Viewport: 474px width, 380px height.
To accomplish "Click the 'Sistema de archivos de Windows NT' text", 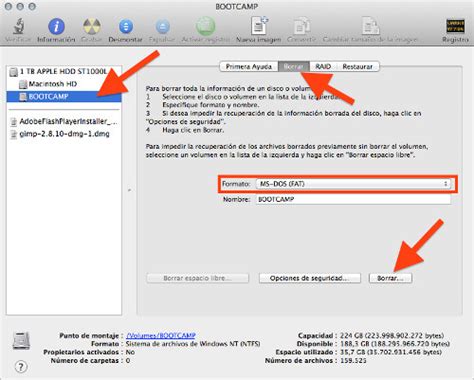I will pyautogui.click(x=193, y=344).
